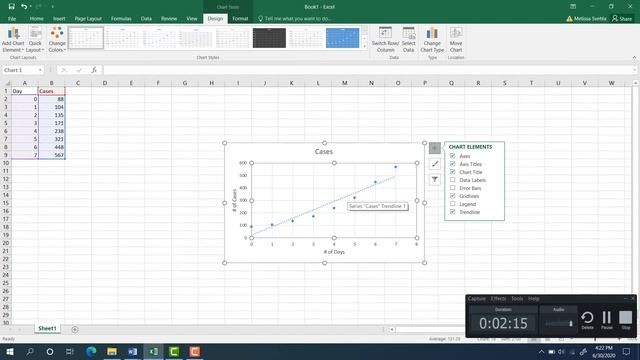Click the Chart Styles paintbrush button

tap(435, 164)
